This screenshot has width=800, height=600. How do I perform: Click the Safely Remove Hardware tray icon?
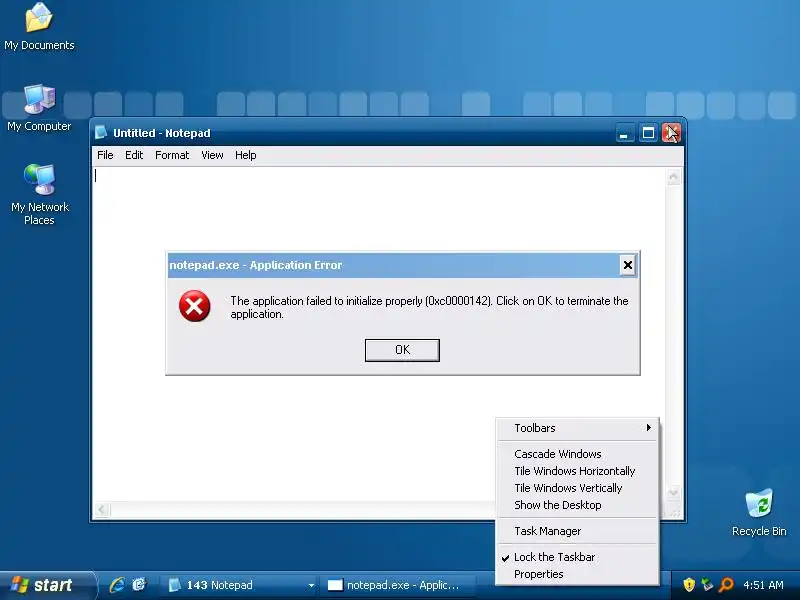707,585
